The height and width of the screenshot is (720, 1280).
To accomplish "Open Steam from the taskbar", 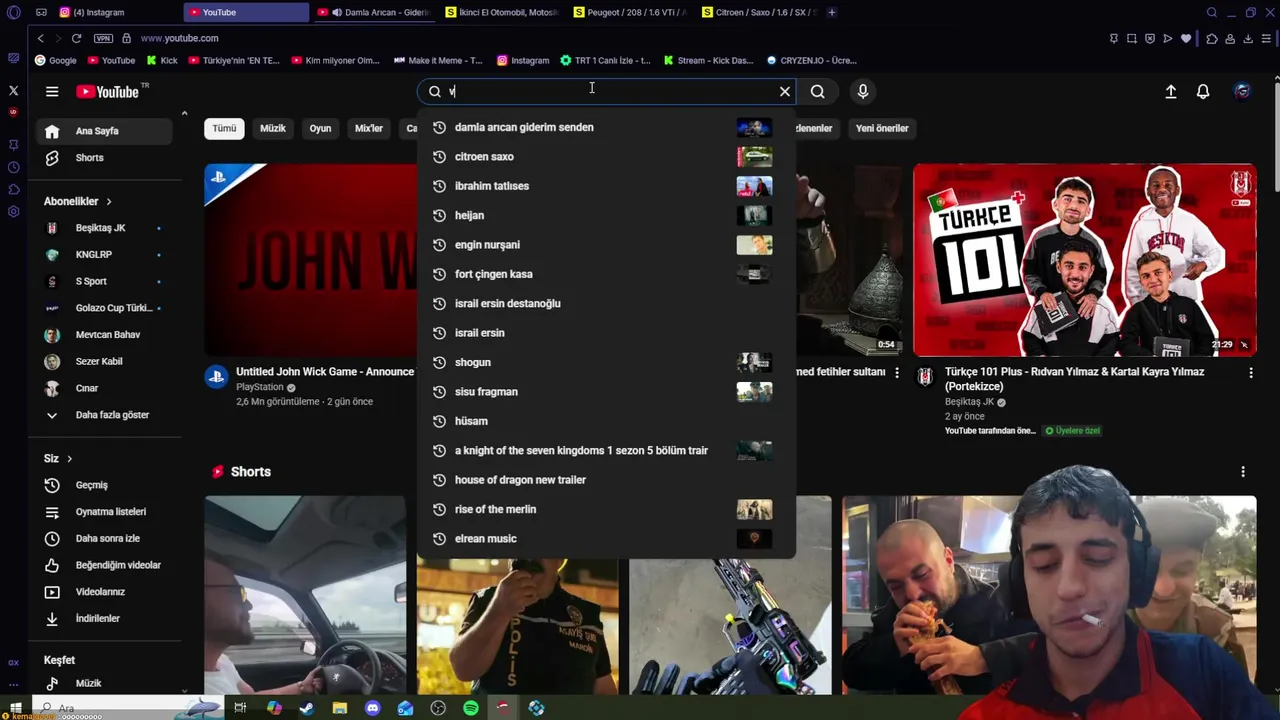I will pyautogui.click(x=307, y=708).
